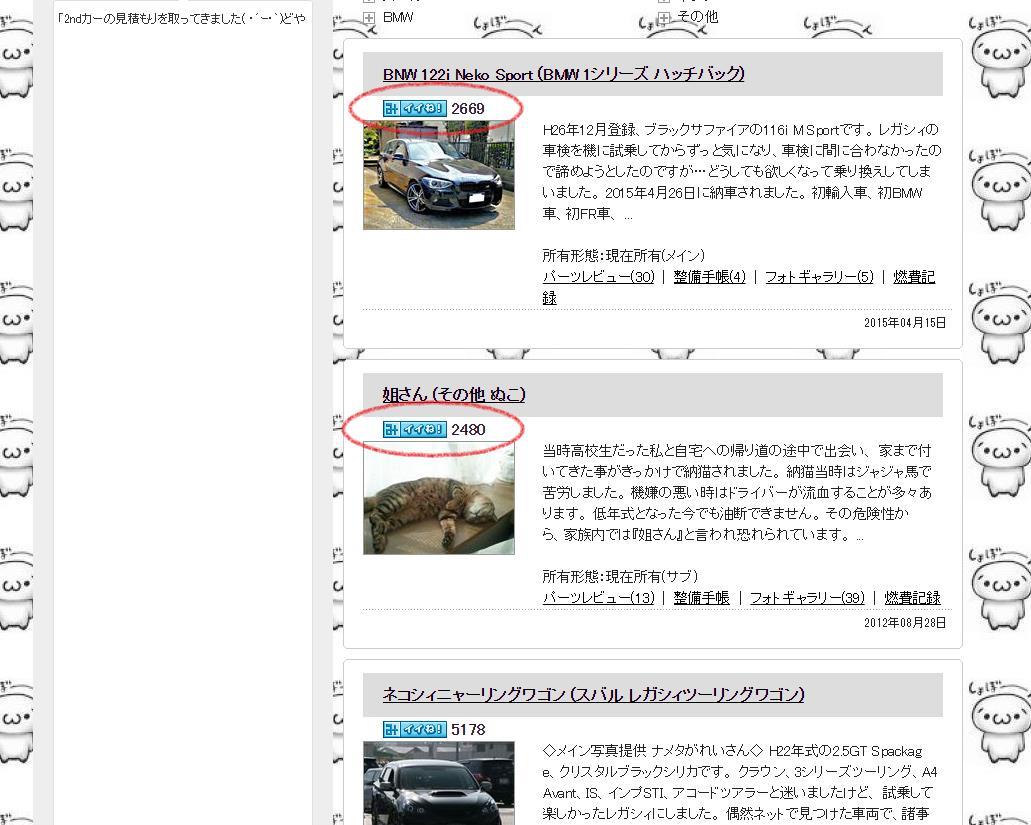
Task: Click the Legacy description starting ◇メイン写真提供
Action: click(740, 782)
